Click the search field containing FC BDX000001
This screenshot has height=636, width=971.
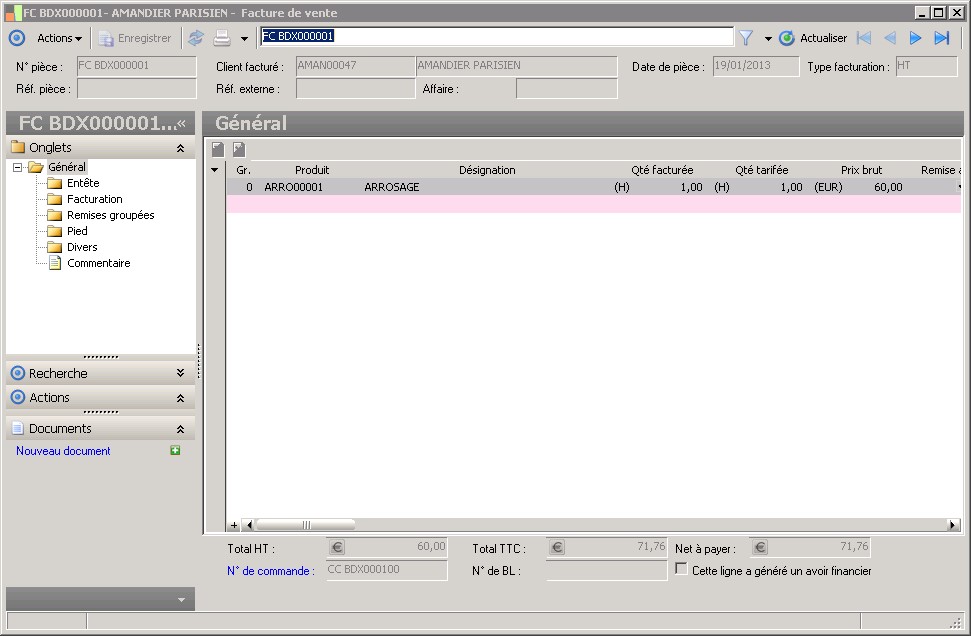[496, 36]
